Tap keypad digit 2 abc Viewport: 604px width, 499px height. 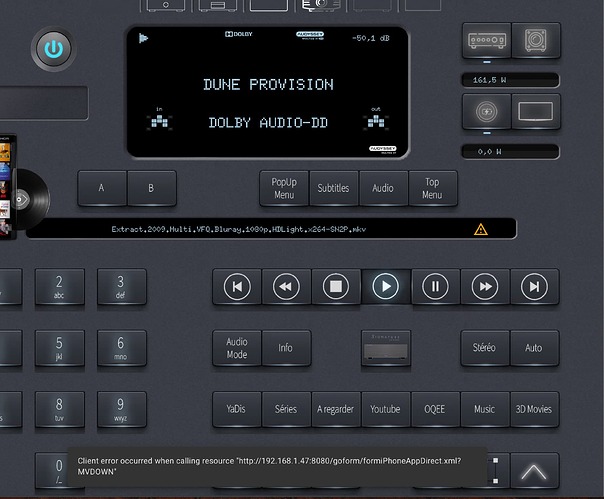(60, 287)
